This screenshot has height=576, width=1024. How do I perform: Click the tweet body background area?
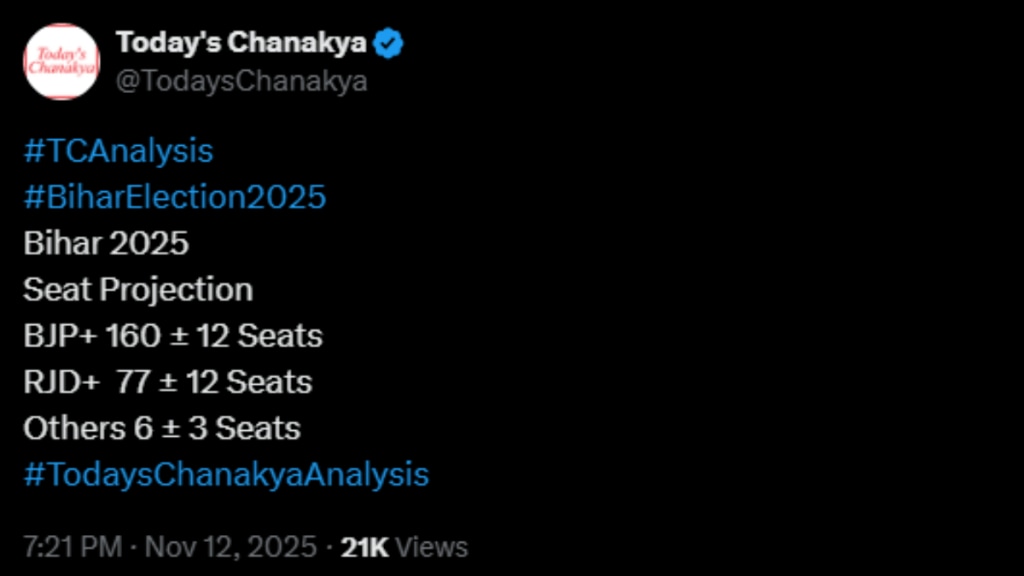click(x=650, y=300)
